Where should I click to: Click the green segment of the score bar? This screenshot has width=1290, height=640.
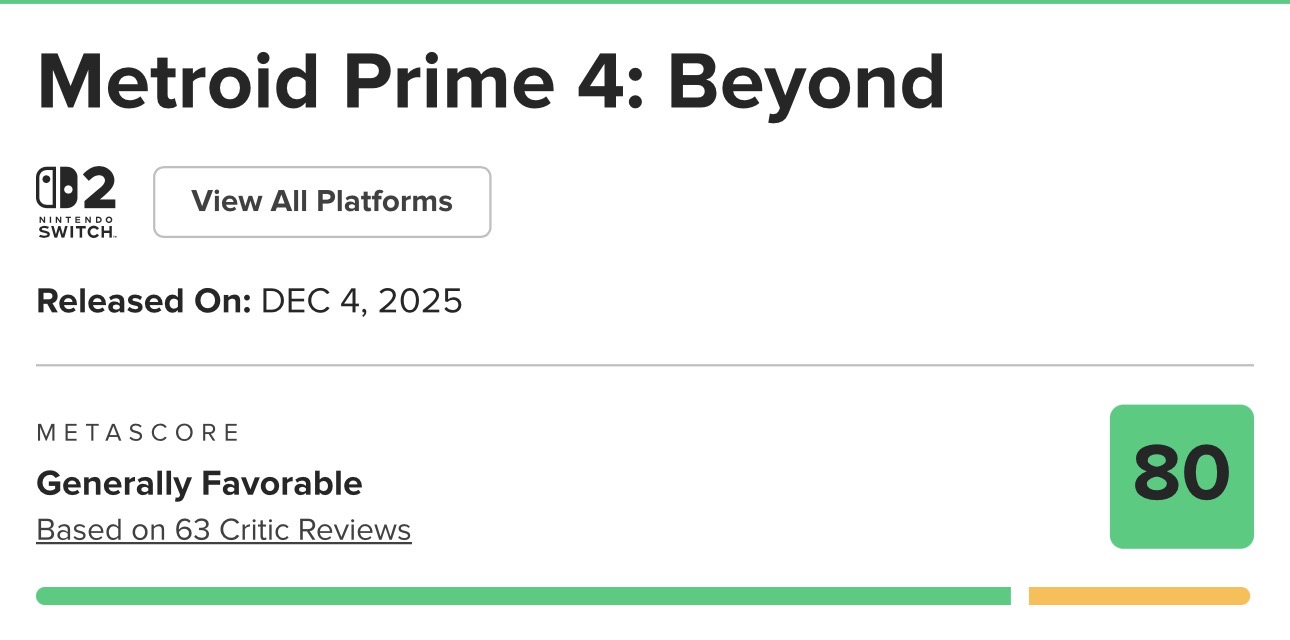coord(523,596)
